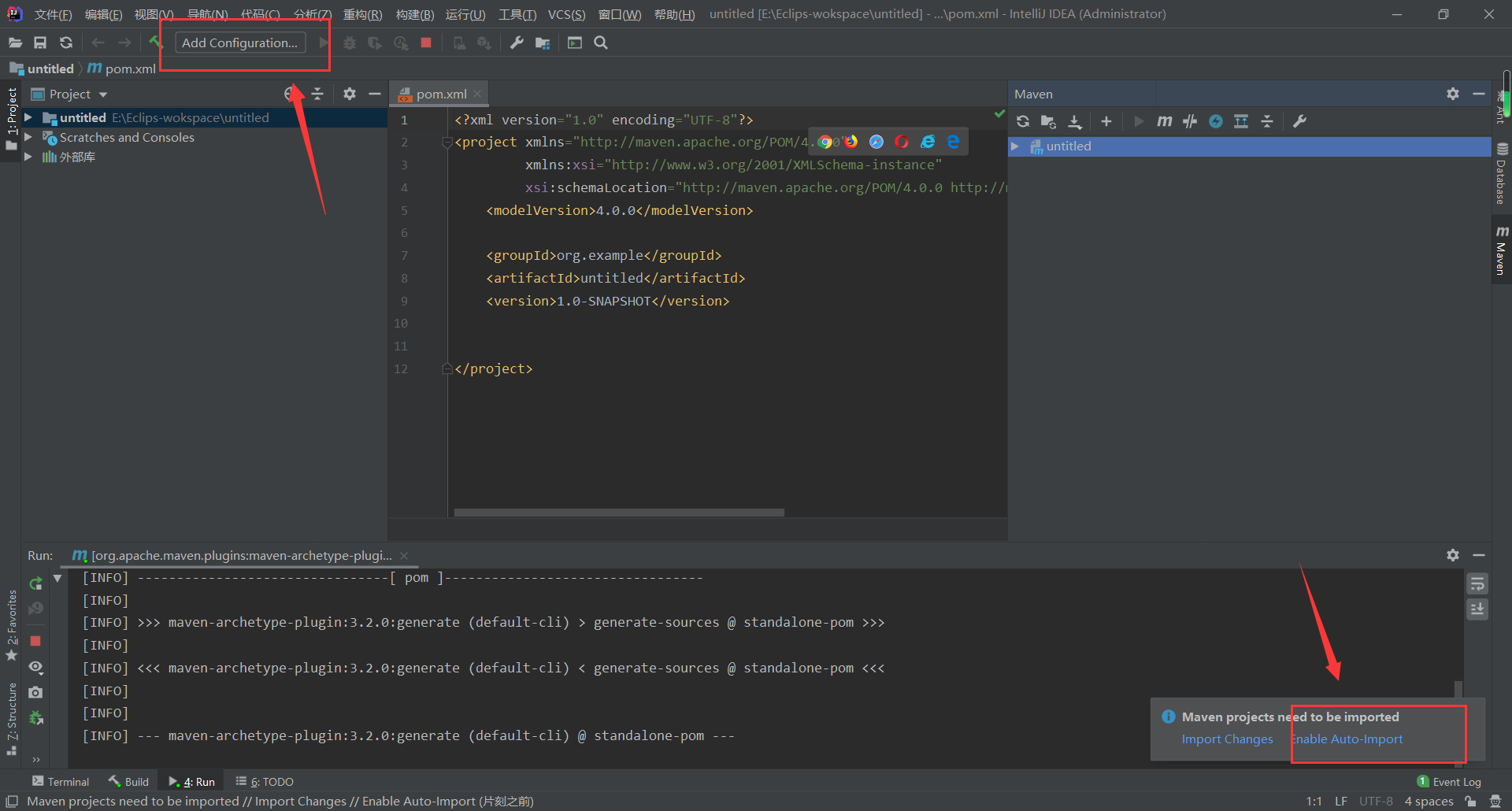Image resolution: width=1512 pixels, height=811 pixels.
Task: Open the Project Structure folder icon
Action: tap(543, 43)
